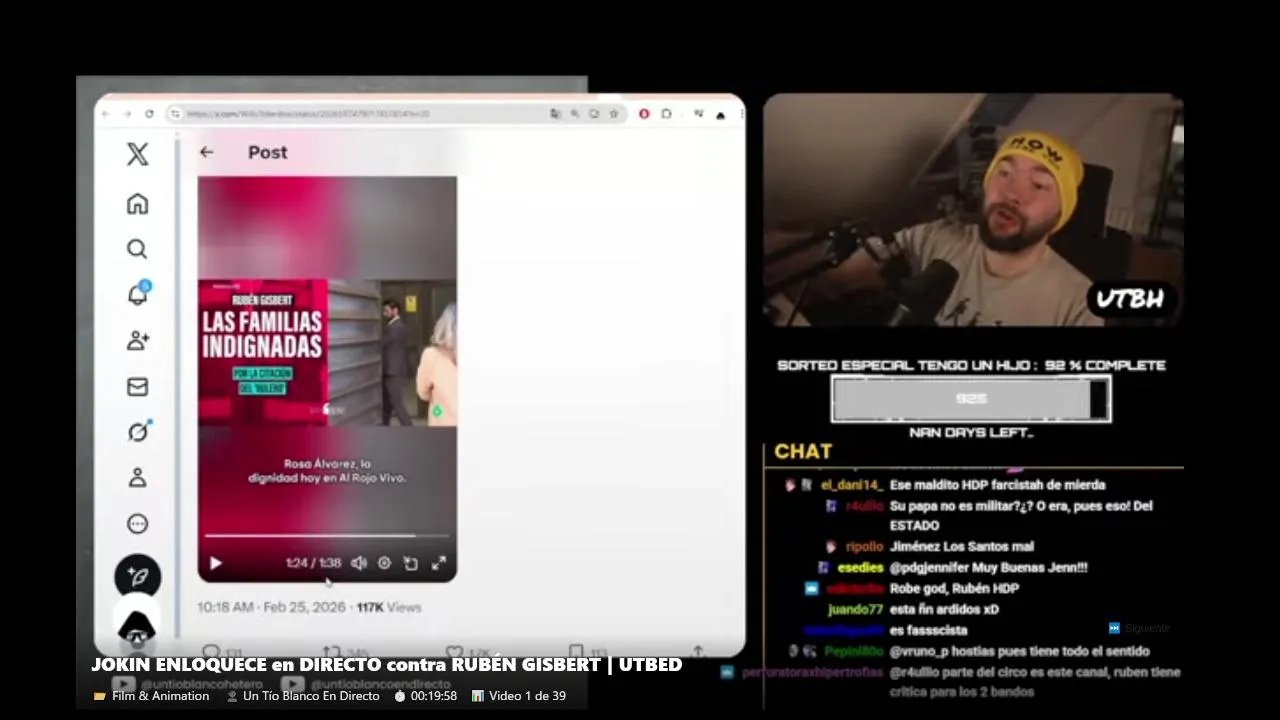Screen dimensions: 1280x720
Task: Click chat message 'es fassscista'
Action: pyautogui.click(x=928, y=631)
